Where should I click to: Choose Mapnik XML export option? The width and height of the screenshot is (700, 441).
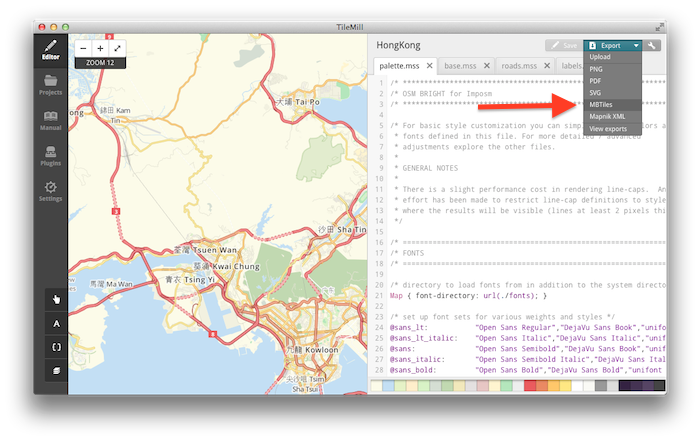[612, 116]
